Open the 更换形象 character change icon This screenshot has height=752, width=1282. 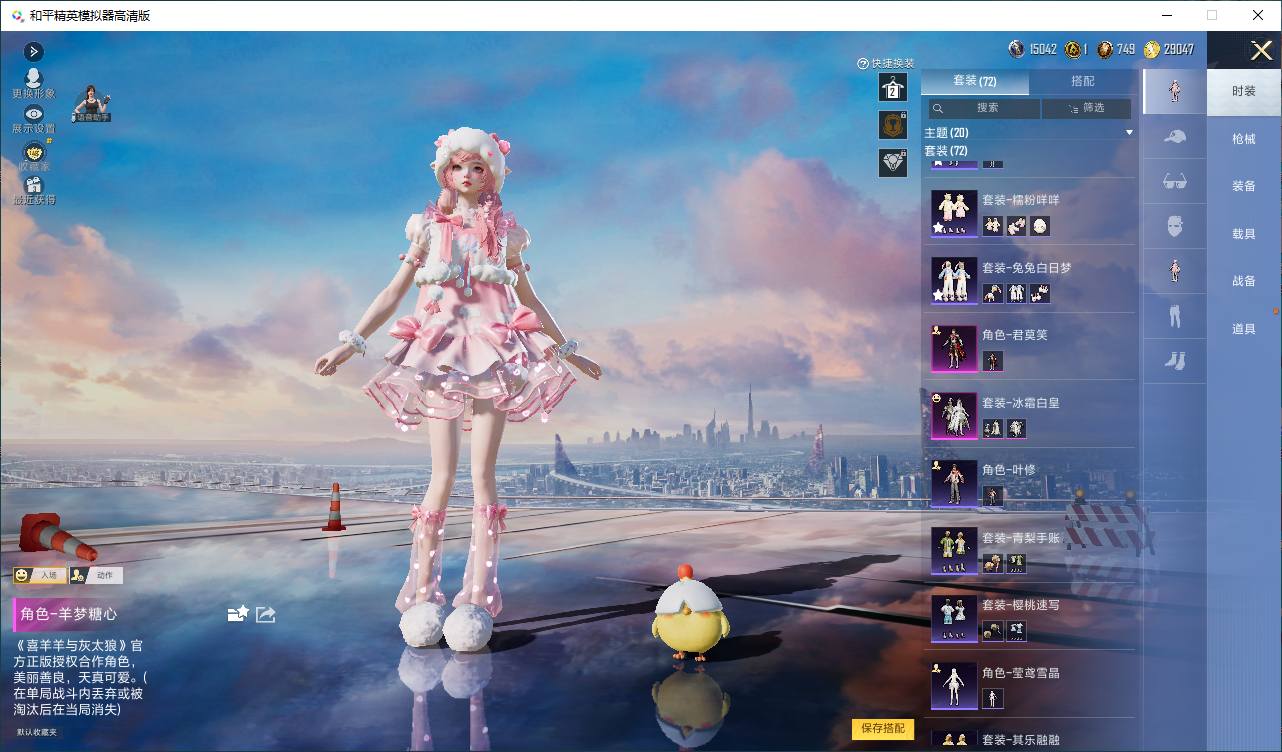tap(33, 79)
